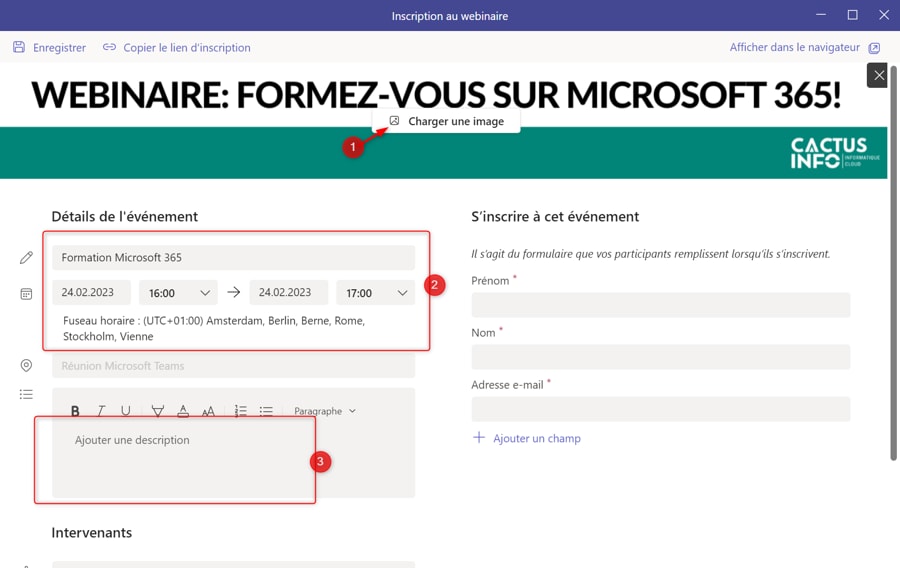Open the start date 24.02.2023 field
Image resolution: width=900 pixels, height=568 pixels.
tap(91, 293)
